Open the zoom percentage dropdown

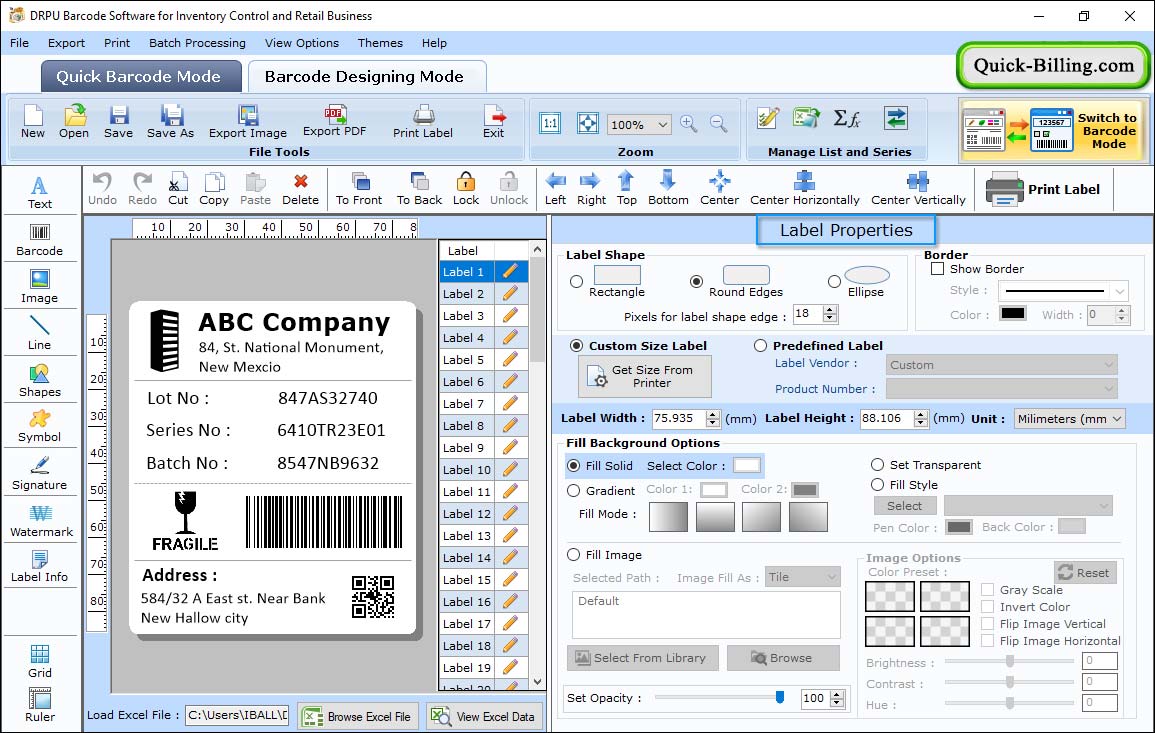point(662,124)
